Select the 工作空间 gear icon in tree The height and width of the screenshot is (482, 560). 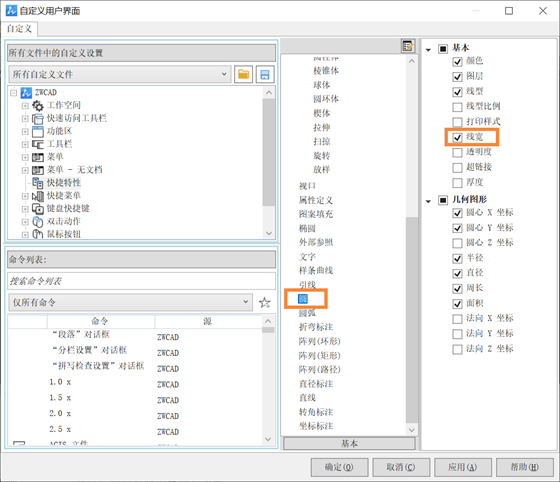pos(38,106)
